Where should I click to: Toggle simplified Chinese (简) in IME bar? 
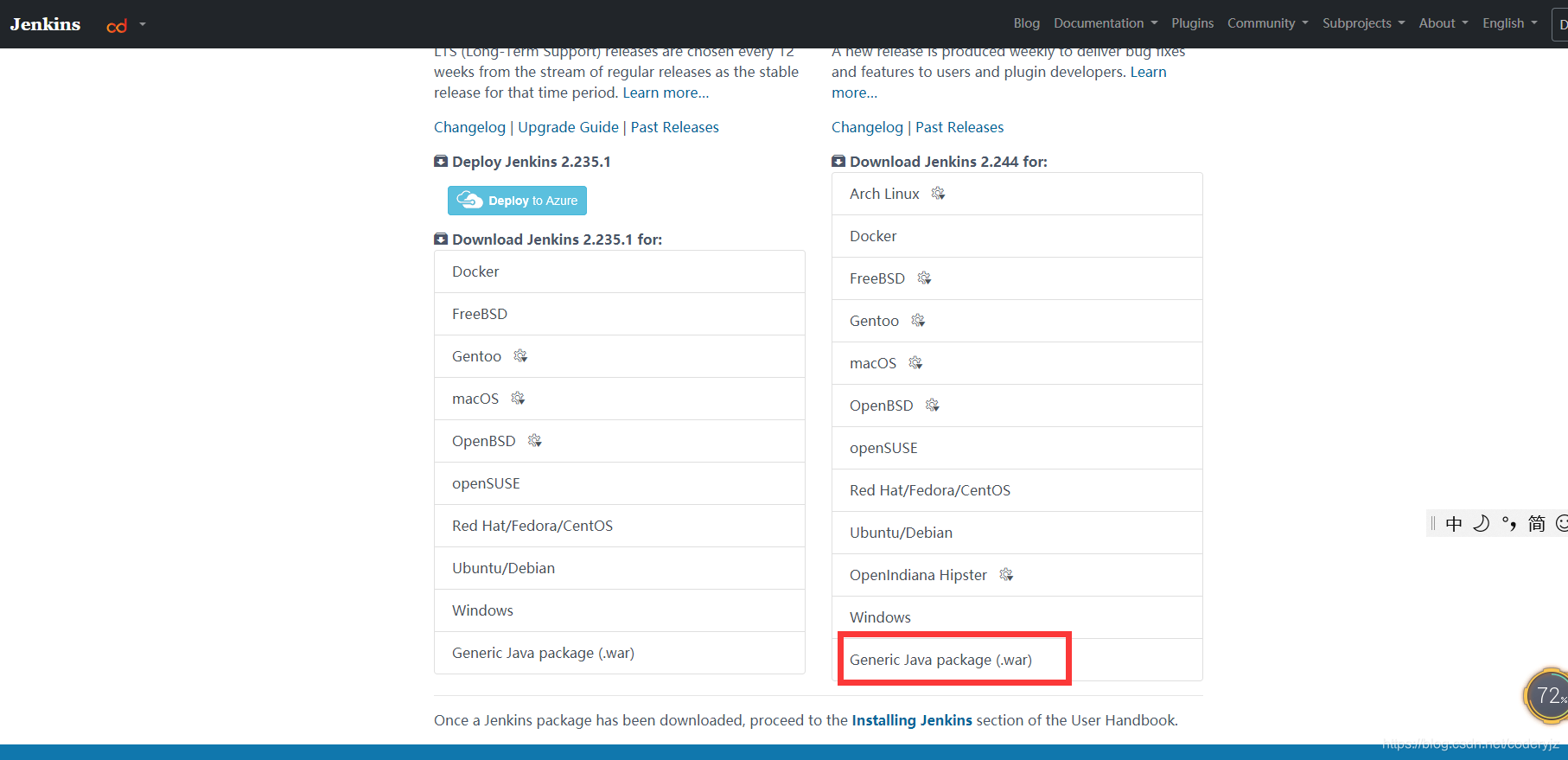tap(1537, 523)
